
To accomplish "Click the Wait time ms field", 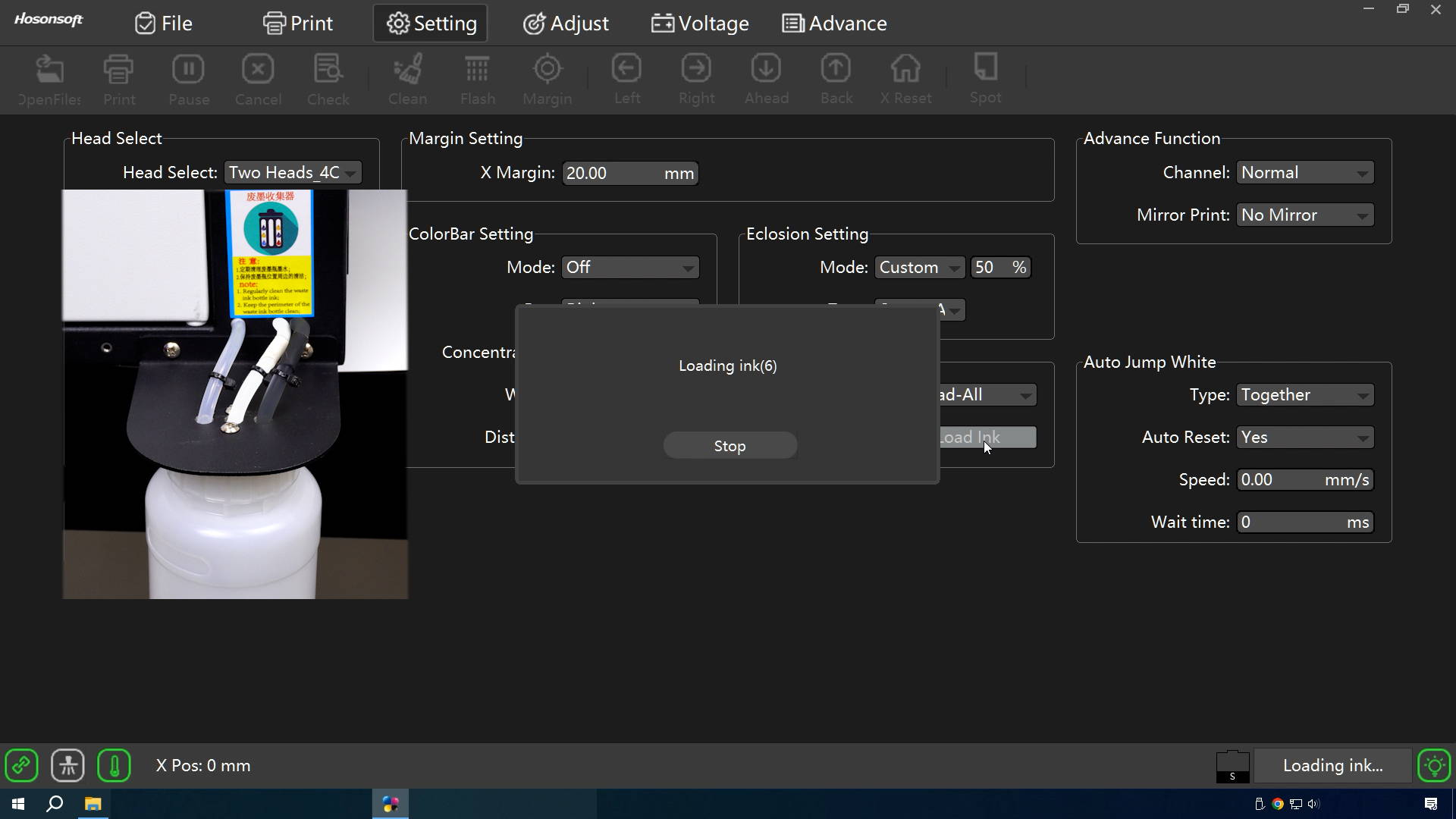I will coord(1305,522).
